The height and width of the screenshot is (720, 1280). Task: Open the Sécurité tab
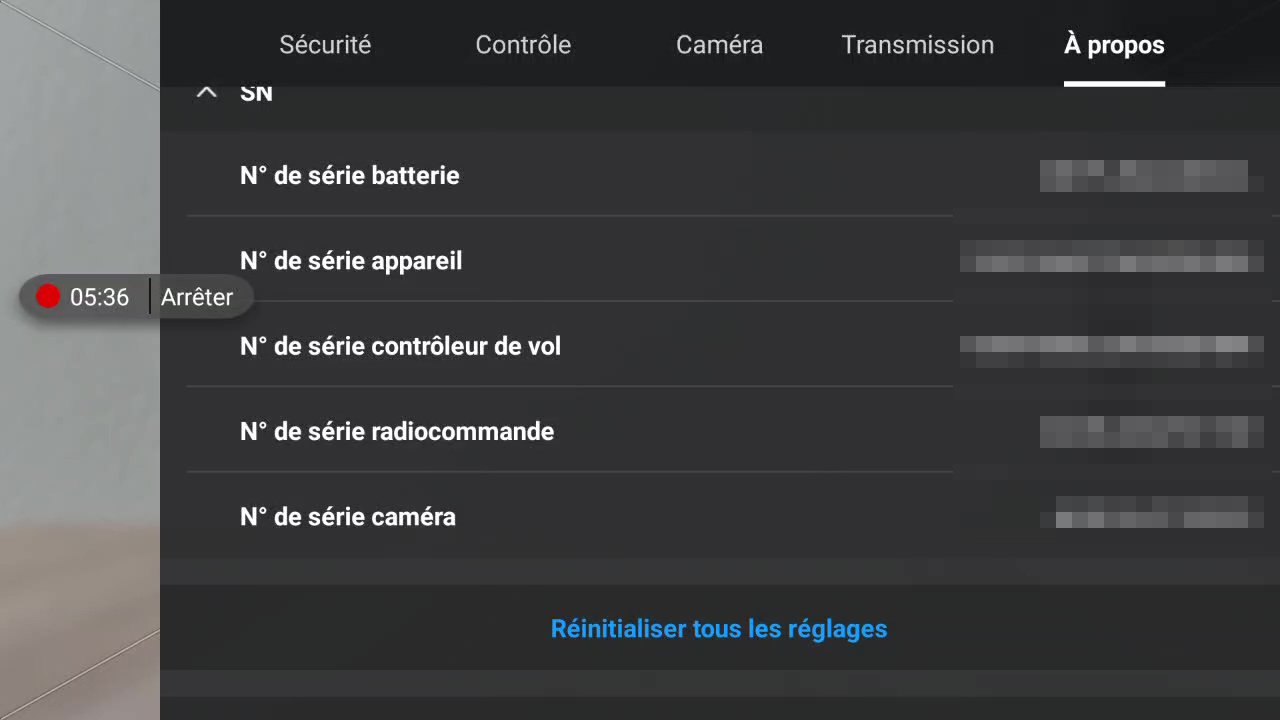(x=325, y=45)
